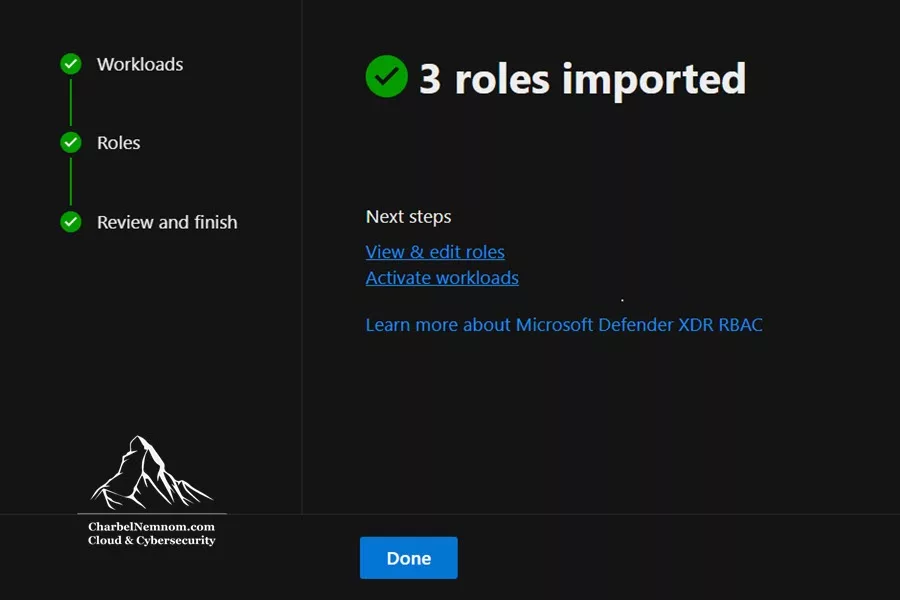Click the Done button
Screen dimensions: 900x600
(409, 558)
